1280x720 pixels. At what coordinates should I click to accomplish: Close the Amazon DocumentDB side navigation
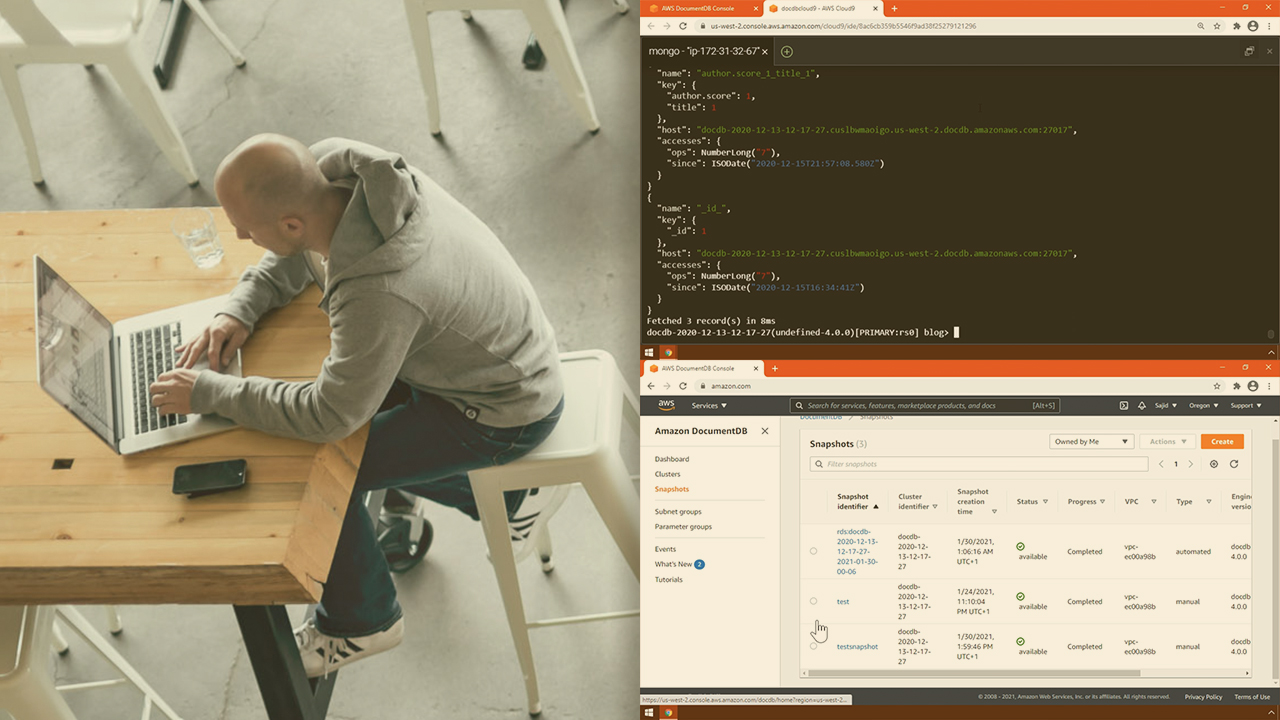765,431
